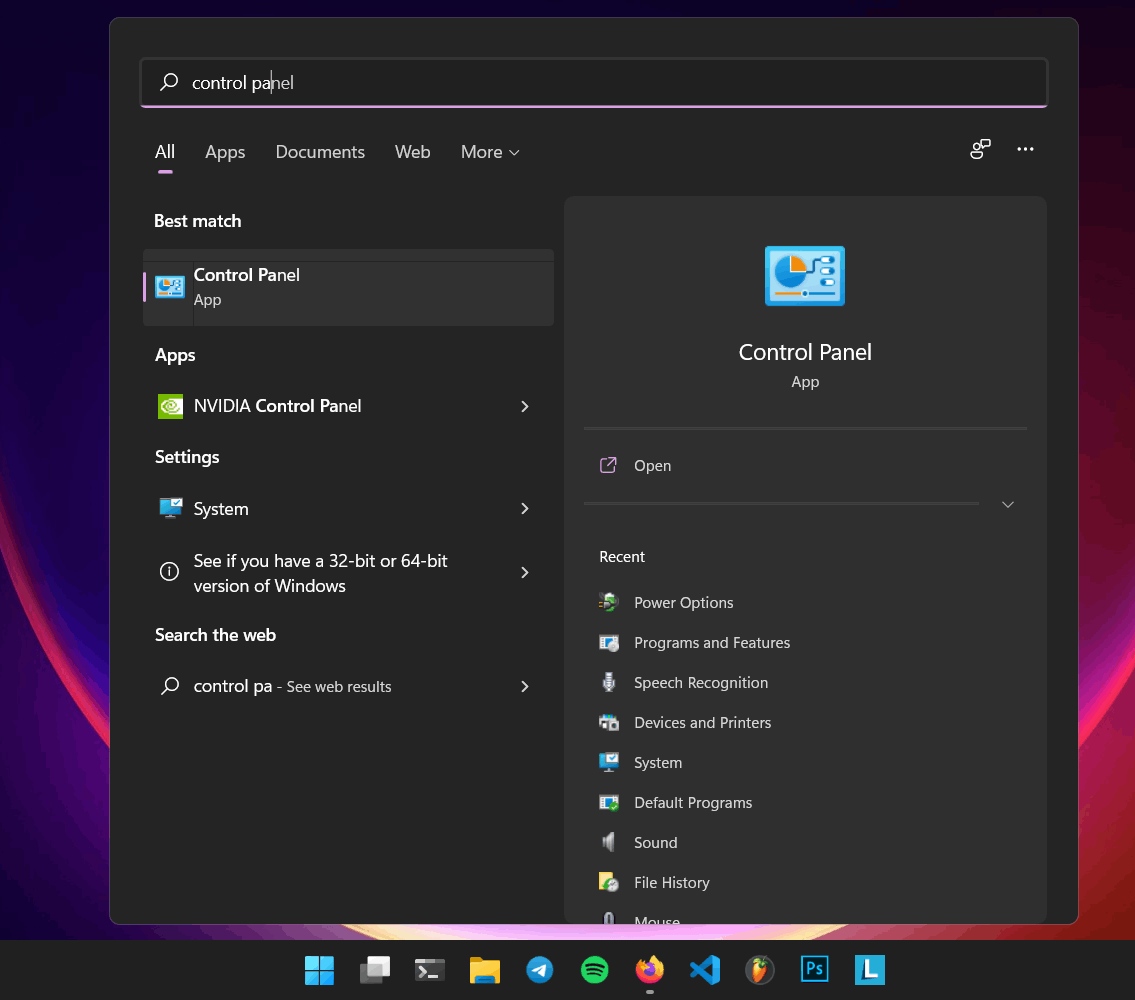The width and height of the screenshot is (1135, 1000).
Task: Click the Speech Recognition microphone icon
Action: tap(609, 682)
